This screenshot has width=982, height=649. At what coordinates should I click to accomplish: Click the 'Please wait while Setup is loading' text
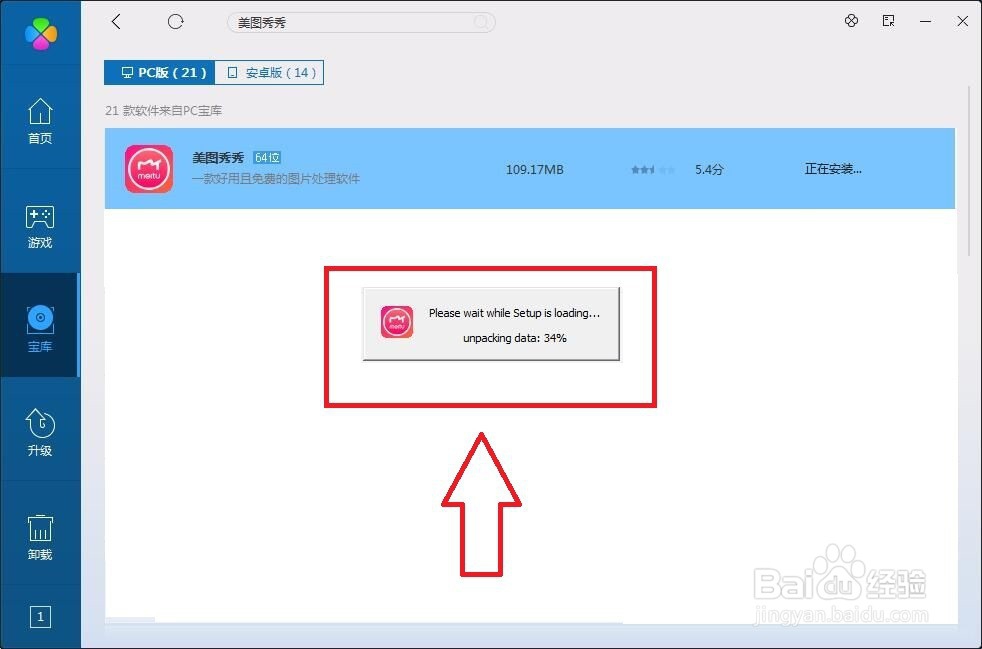point(514,313)
